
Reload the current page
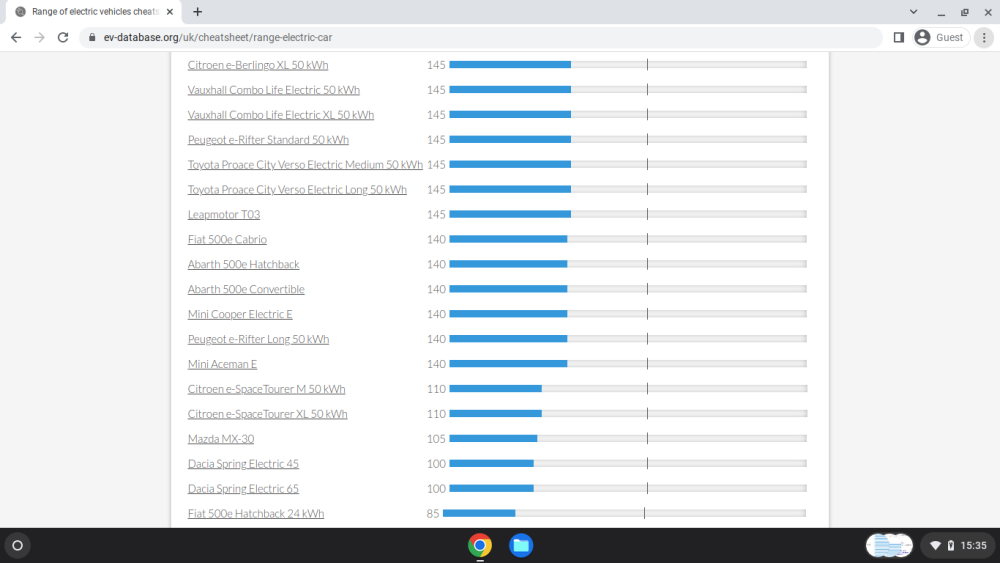[62, 38]
